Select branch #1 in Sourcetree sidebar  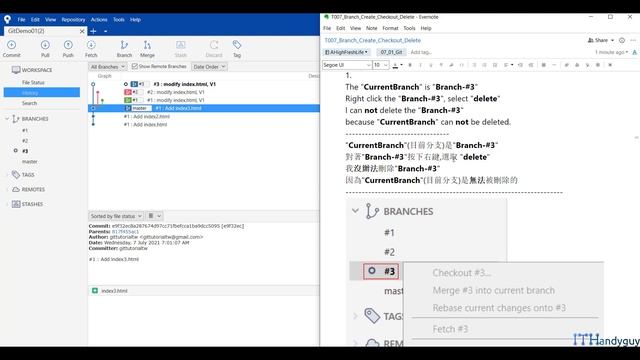[25, 131]
